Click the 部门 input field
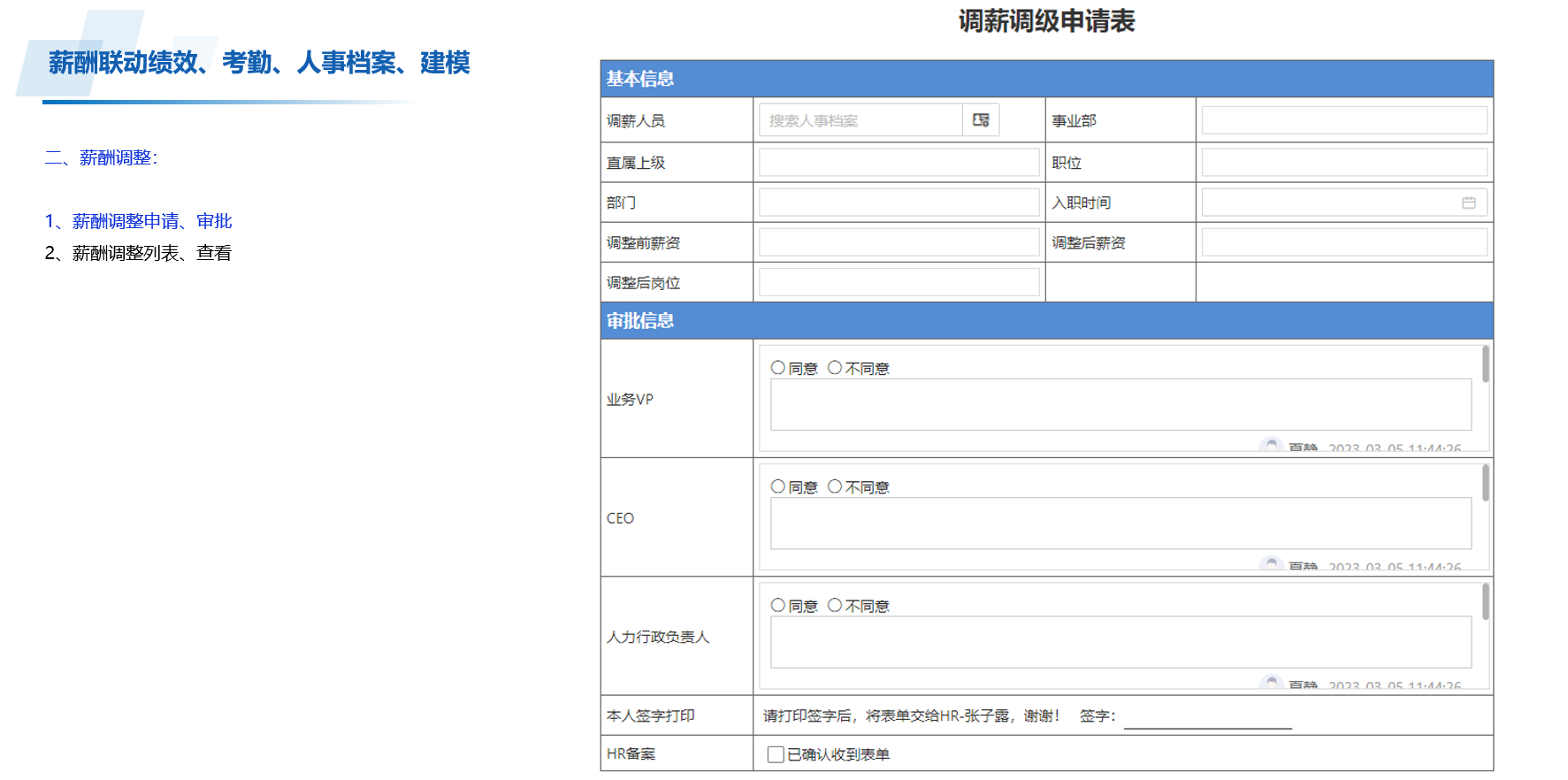The height and width of the screenshot is (780, 1568). pyautogui.click(x=899, y=203)
